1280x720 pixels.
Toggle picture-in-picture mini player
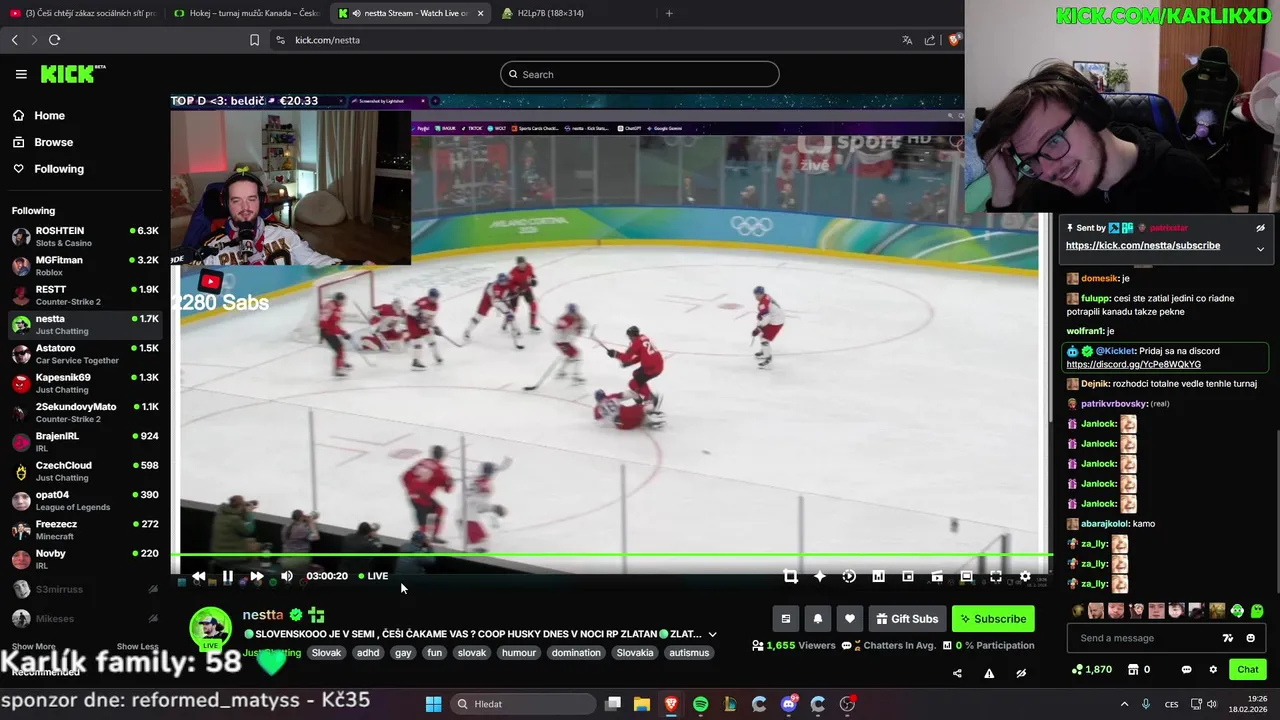point(908,576)
